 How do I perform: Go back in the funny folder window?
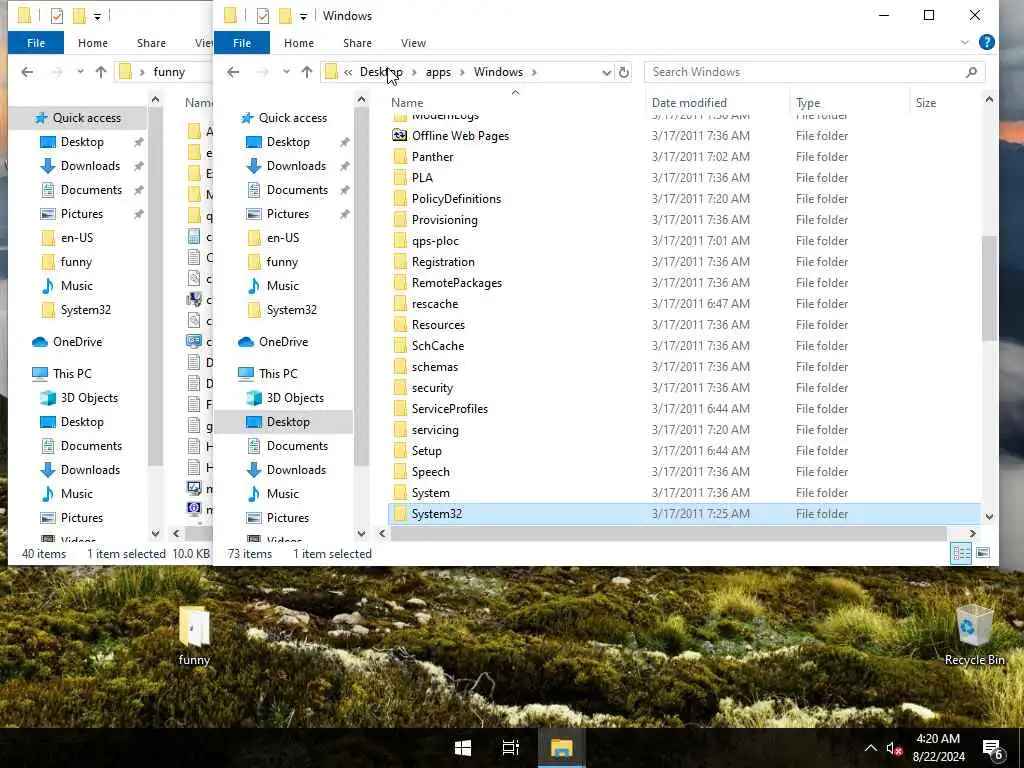tap(27, 72)
